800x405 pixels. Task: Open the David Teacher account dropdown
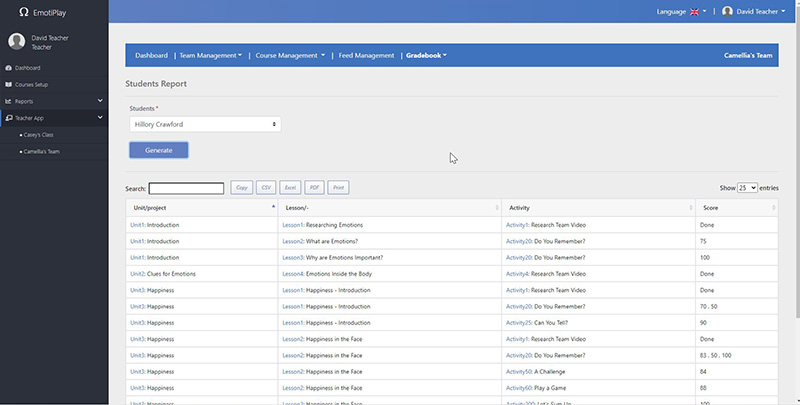point(754,11)
